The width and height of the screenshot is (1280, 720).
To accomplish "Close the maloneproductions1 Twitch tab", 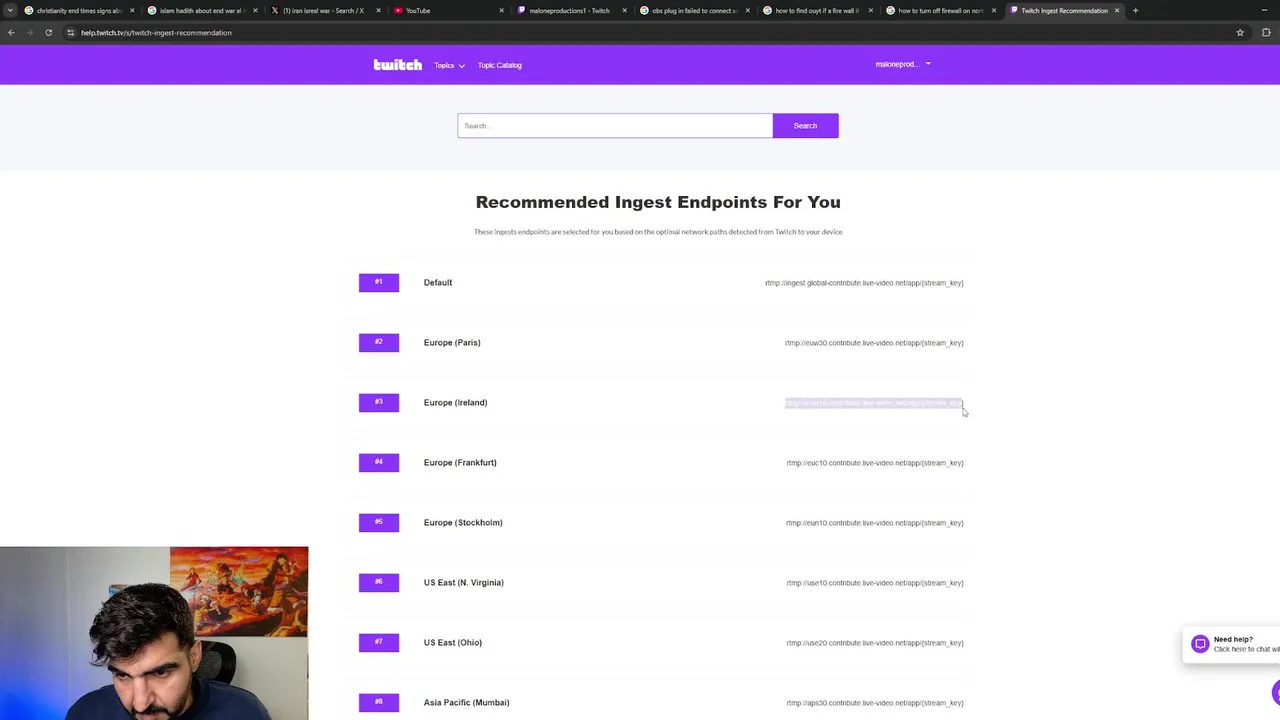I will click(x=624, y=10).
